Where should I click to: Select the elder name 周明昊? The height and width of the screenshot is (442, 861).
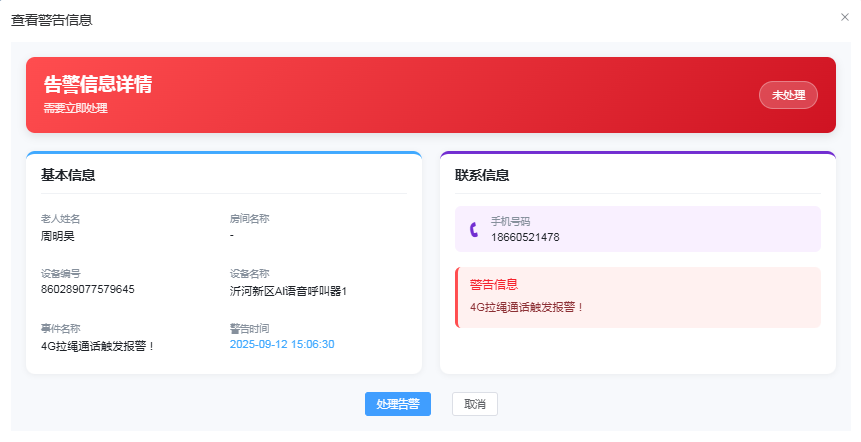pos(57,236)
